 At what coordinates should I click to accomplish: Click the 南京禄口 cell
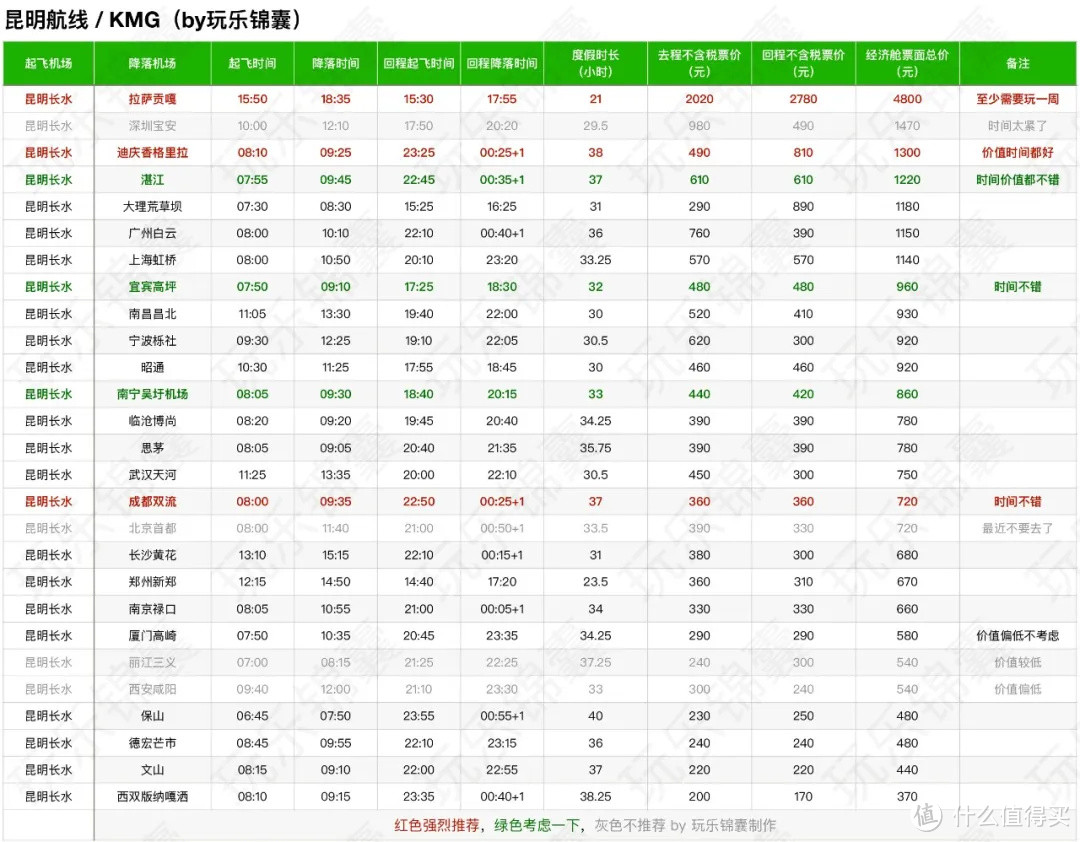click(152, 609)
